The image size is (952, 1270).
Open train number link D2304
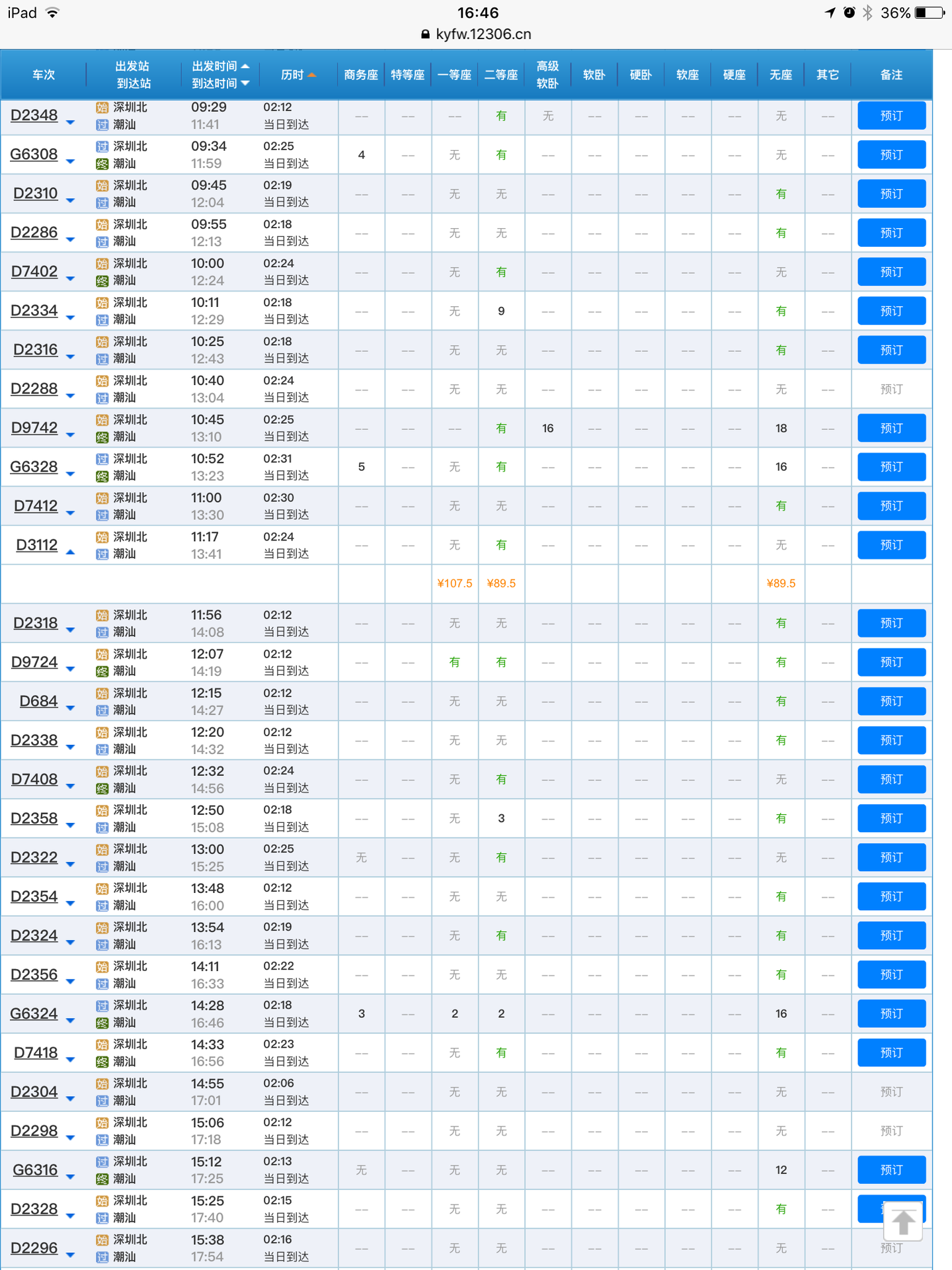pos(34,1092)
